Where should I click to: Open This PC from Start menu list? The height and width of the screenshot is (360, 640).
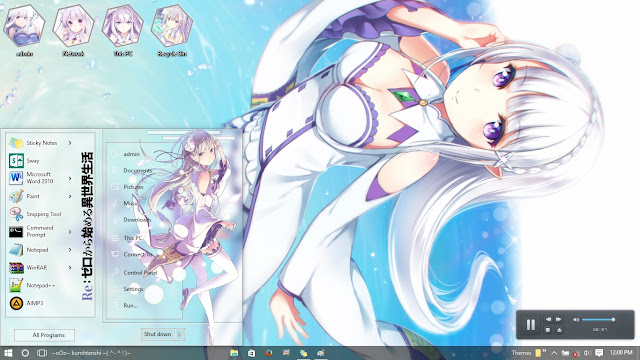point(133,238)
